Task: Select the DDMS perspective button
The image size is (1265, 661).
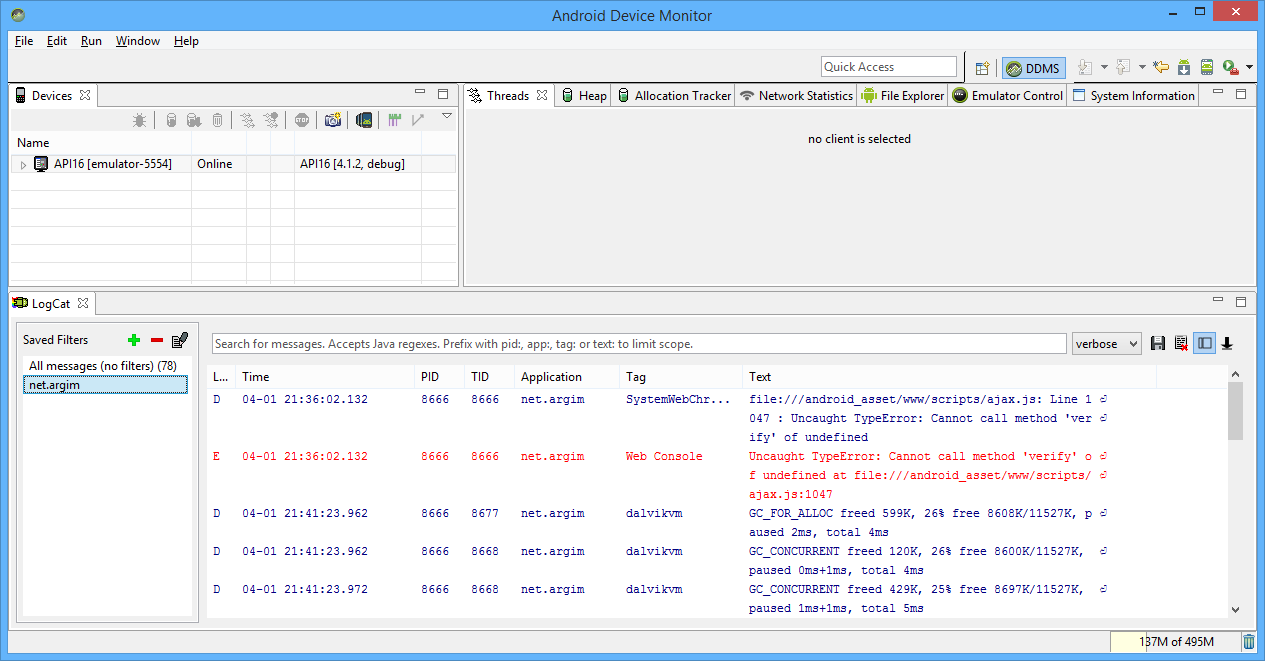Action: click(1034, 68)
